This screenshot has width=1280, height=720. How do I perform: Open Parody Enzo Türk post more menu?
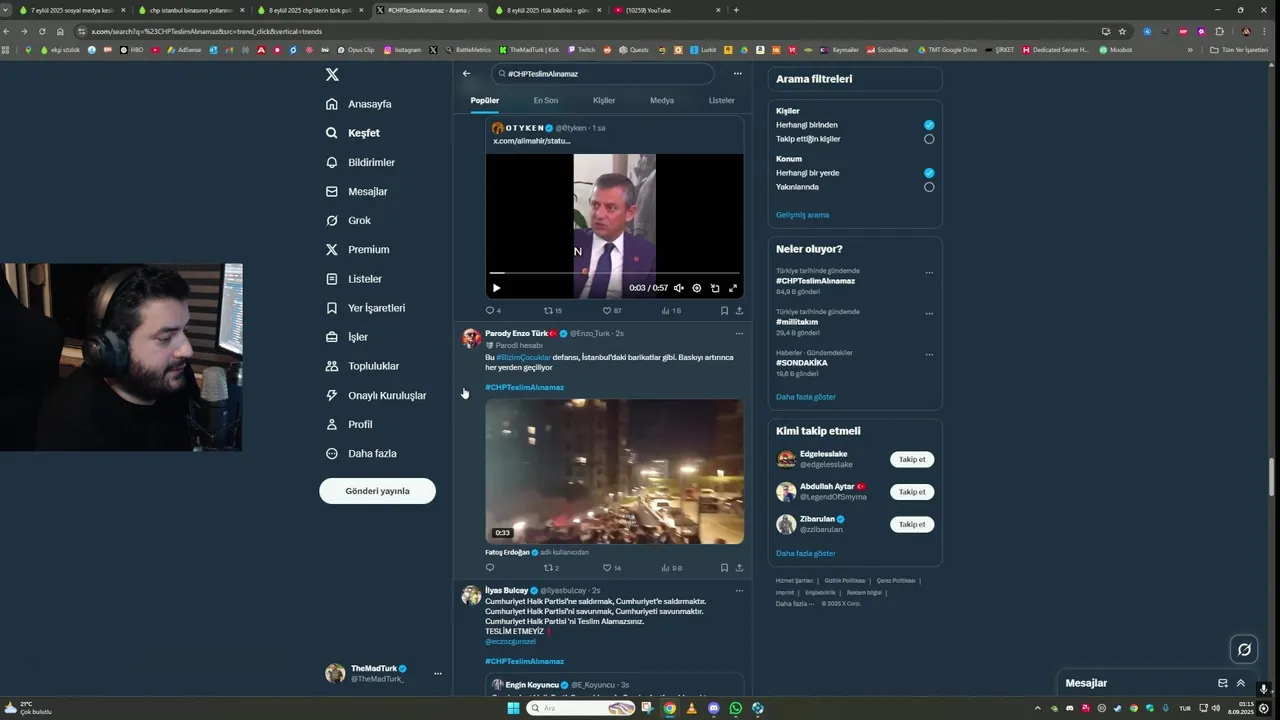[739, 333]
